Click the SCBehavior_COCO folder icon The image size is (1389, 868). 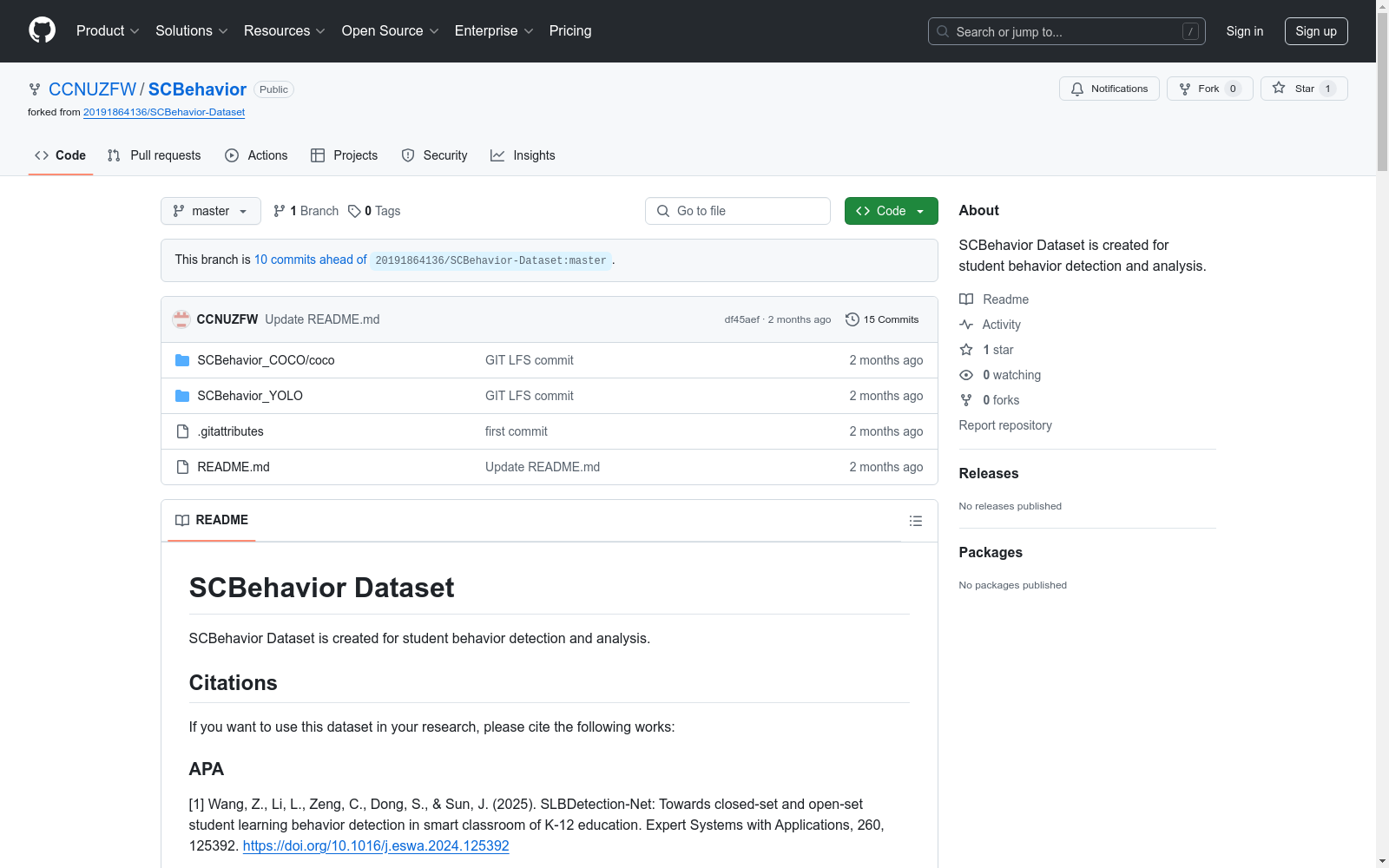(182, 360)
